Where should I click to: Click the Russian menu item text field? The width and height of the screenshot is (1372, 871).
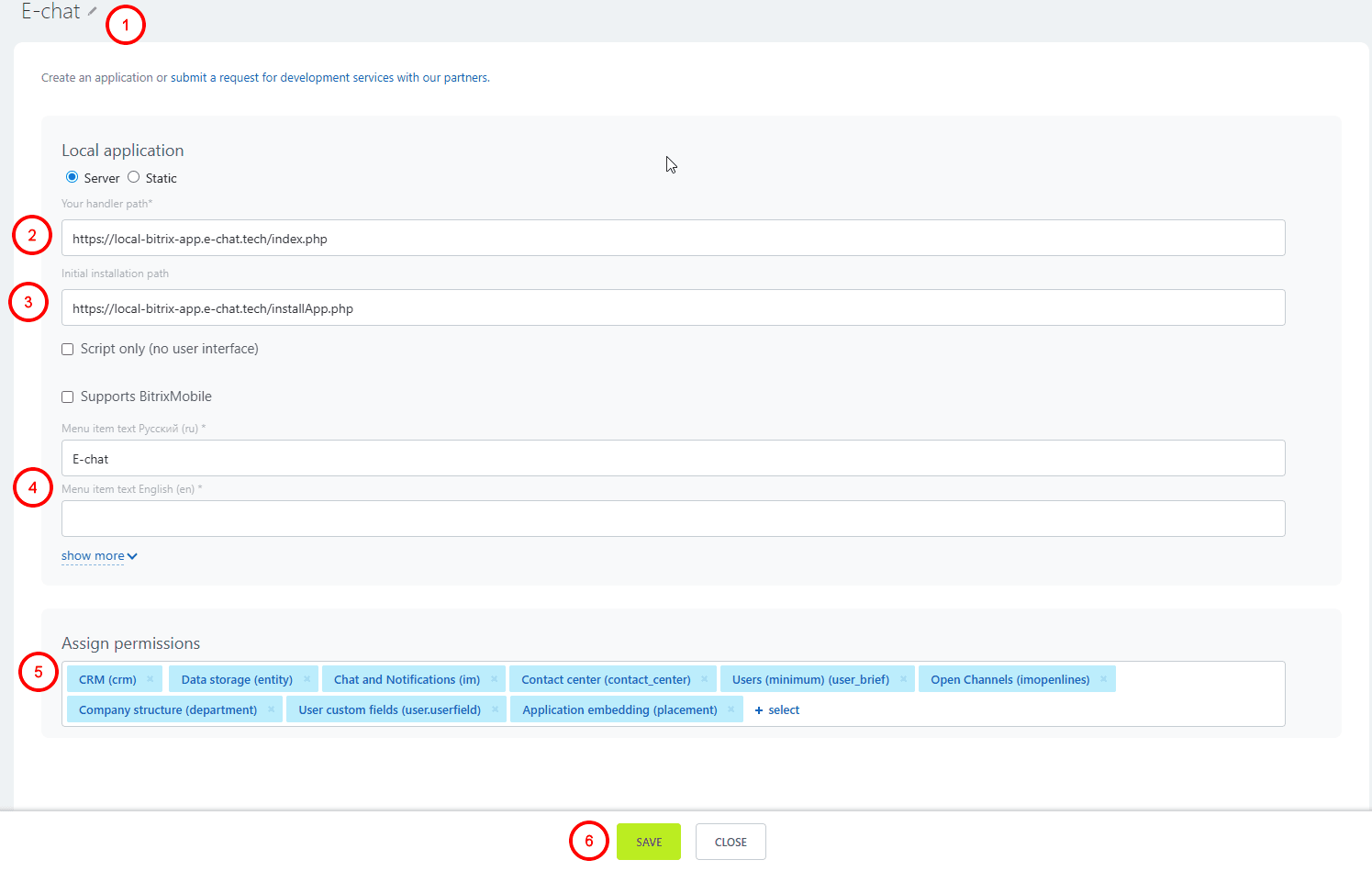coord(673,458)
